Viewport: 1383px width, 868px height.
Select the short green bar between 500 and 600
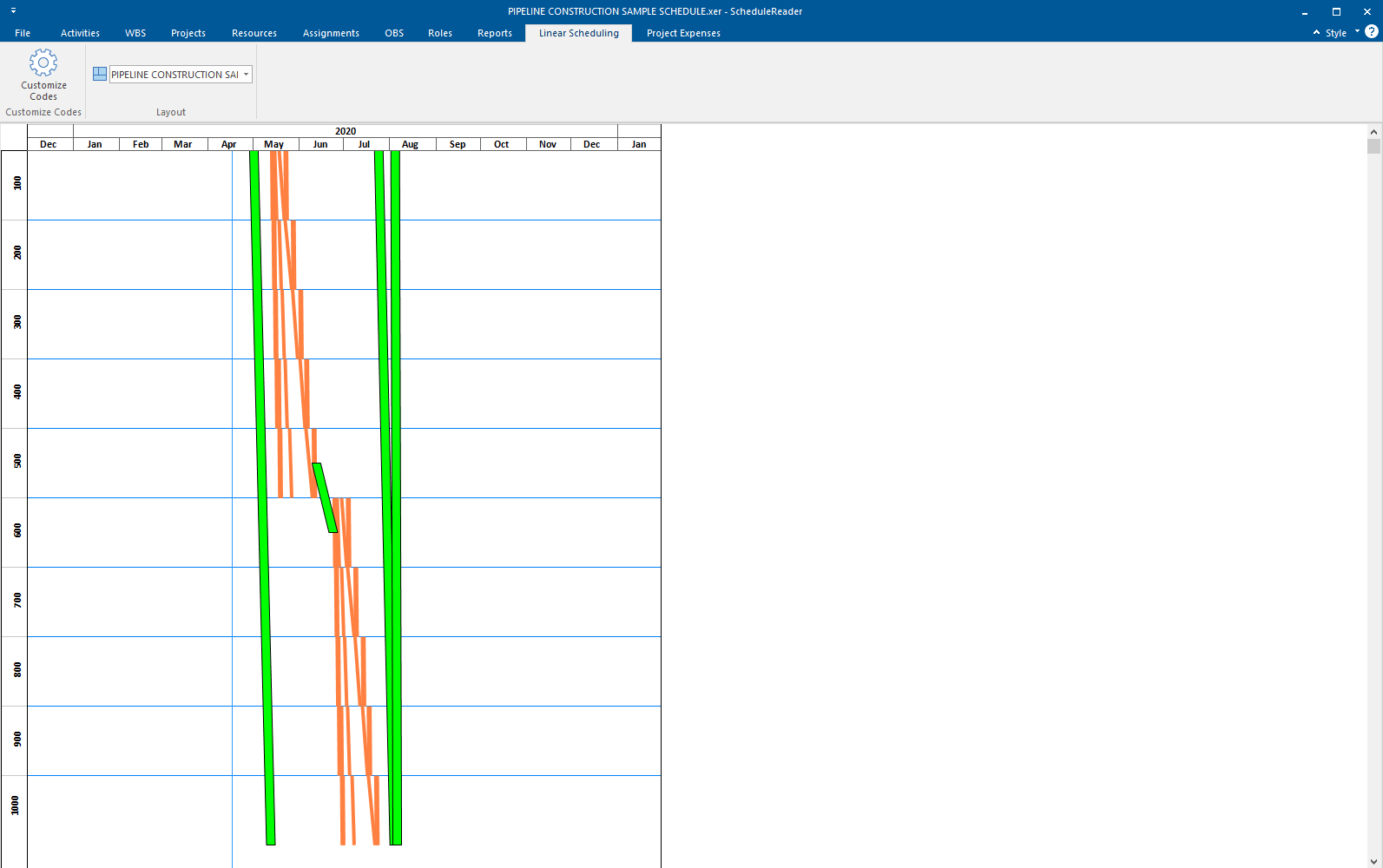tap(325, 497)
